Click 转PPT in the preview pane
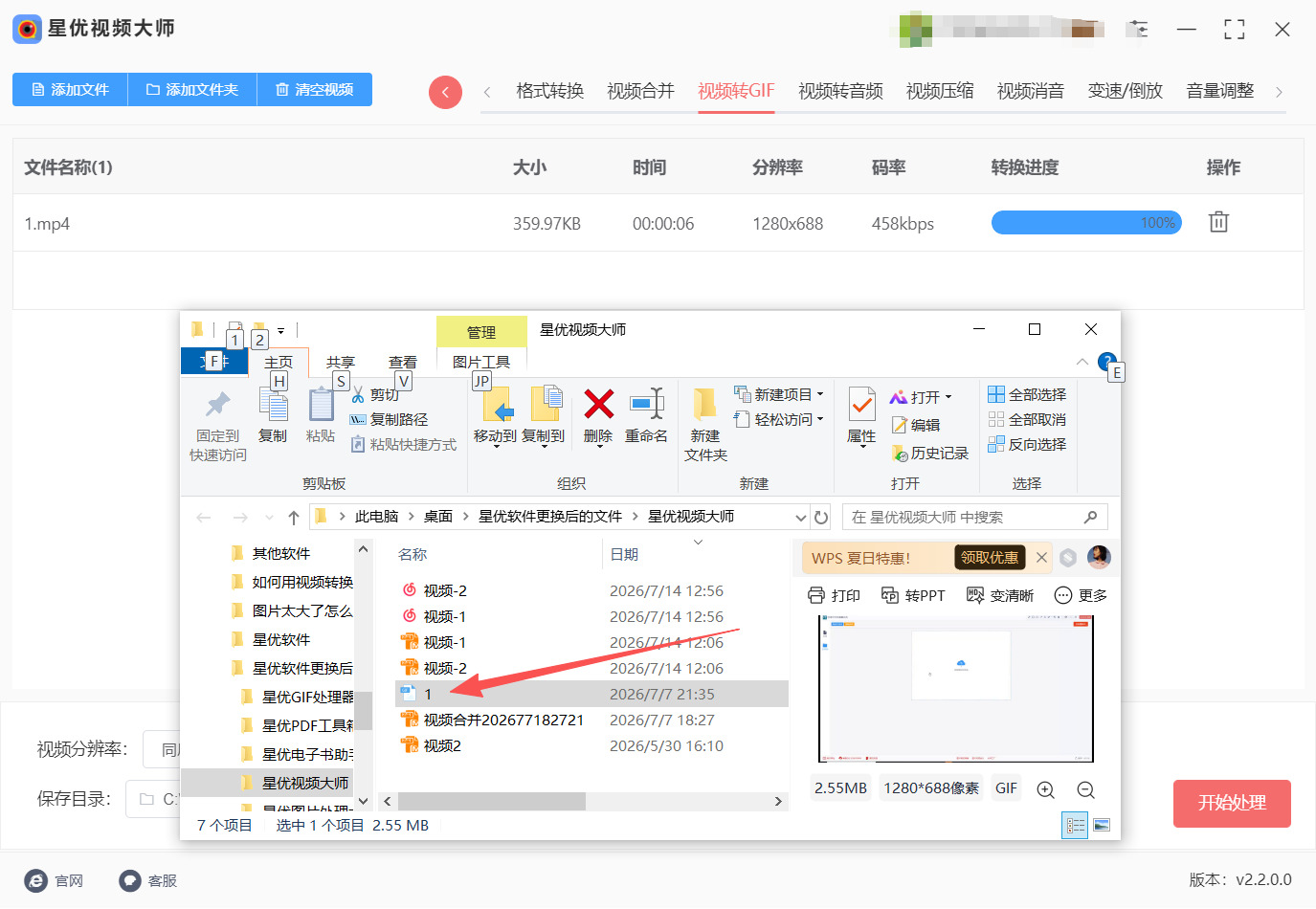 [x=912, y=595]
